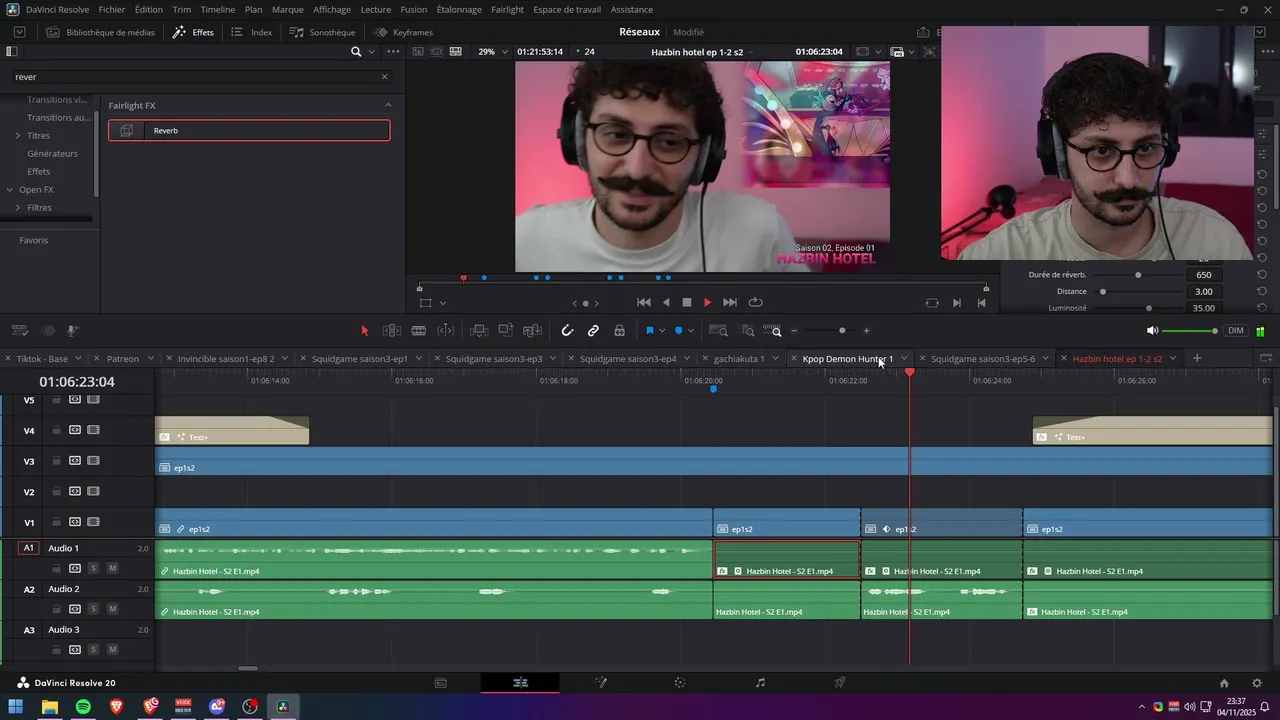The height and width of the screenshot is (720, 1280).
Task: Collapse the Fairlight FX section
Action: (388, 105)
